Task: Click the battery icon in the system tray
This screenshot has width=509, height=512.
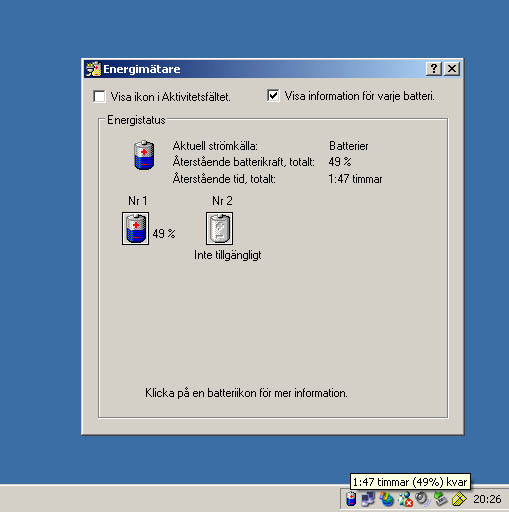Action: tap(351, 499)
